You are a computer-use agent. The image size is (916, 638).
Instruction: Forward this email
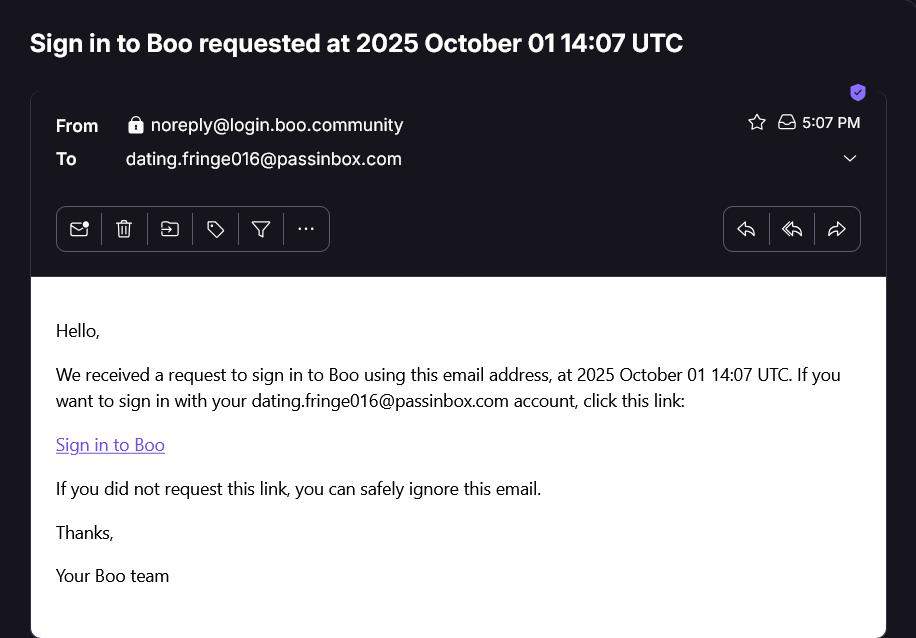tap(837, 229)
